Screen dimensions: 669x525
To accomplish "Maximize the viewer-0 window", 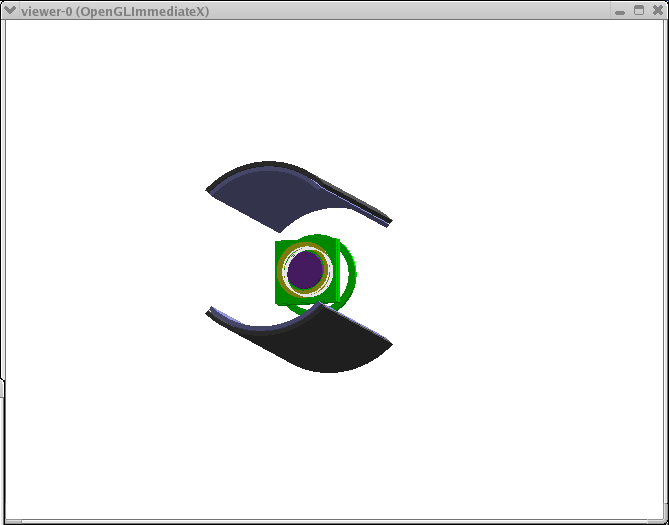I will click(x=639, y=10).
